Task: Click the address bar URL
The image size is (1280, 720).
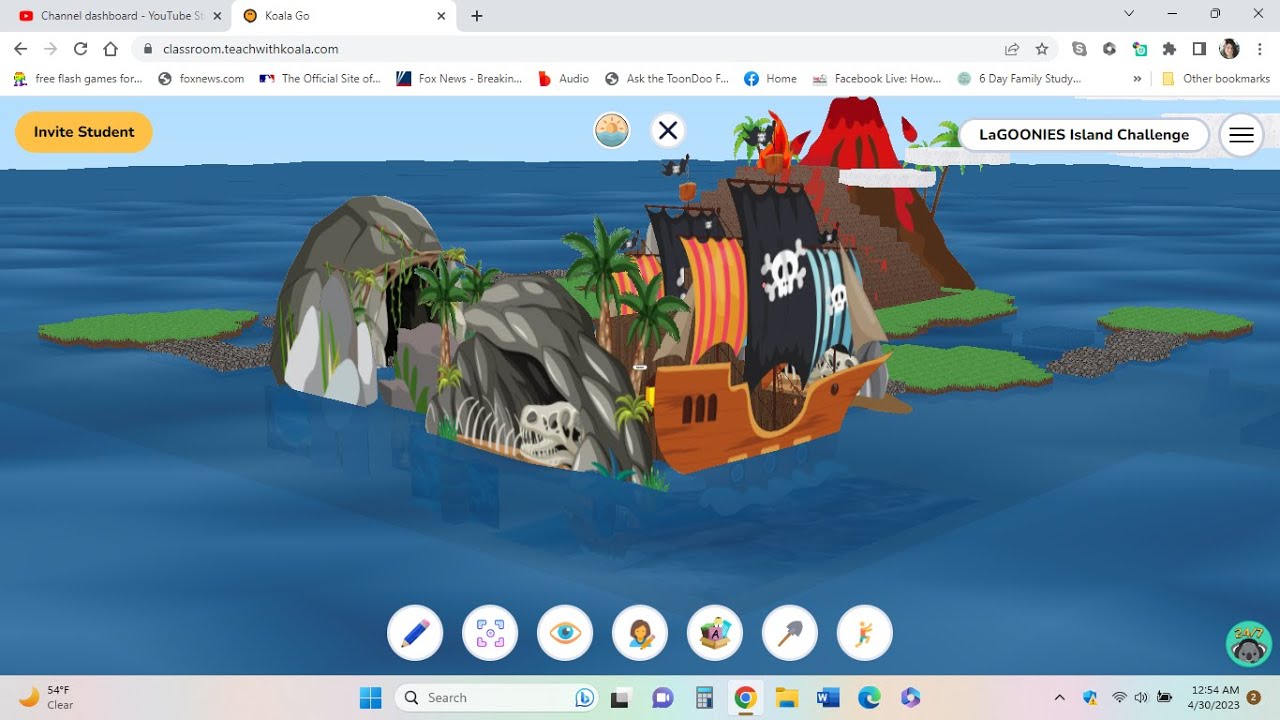Action: coord(251,49)
